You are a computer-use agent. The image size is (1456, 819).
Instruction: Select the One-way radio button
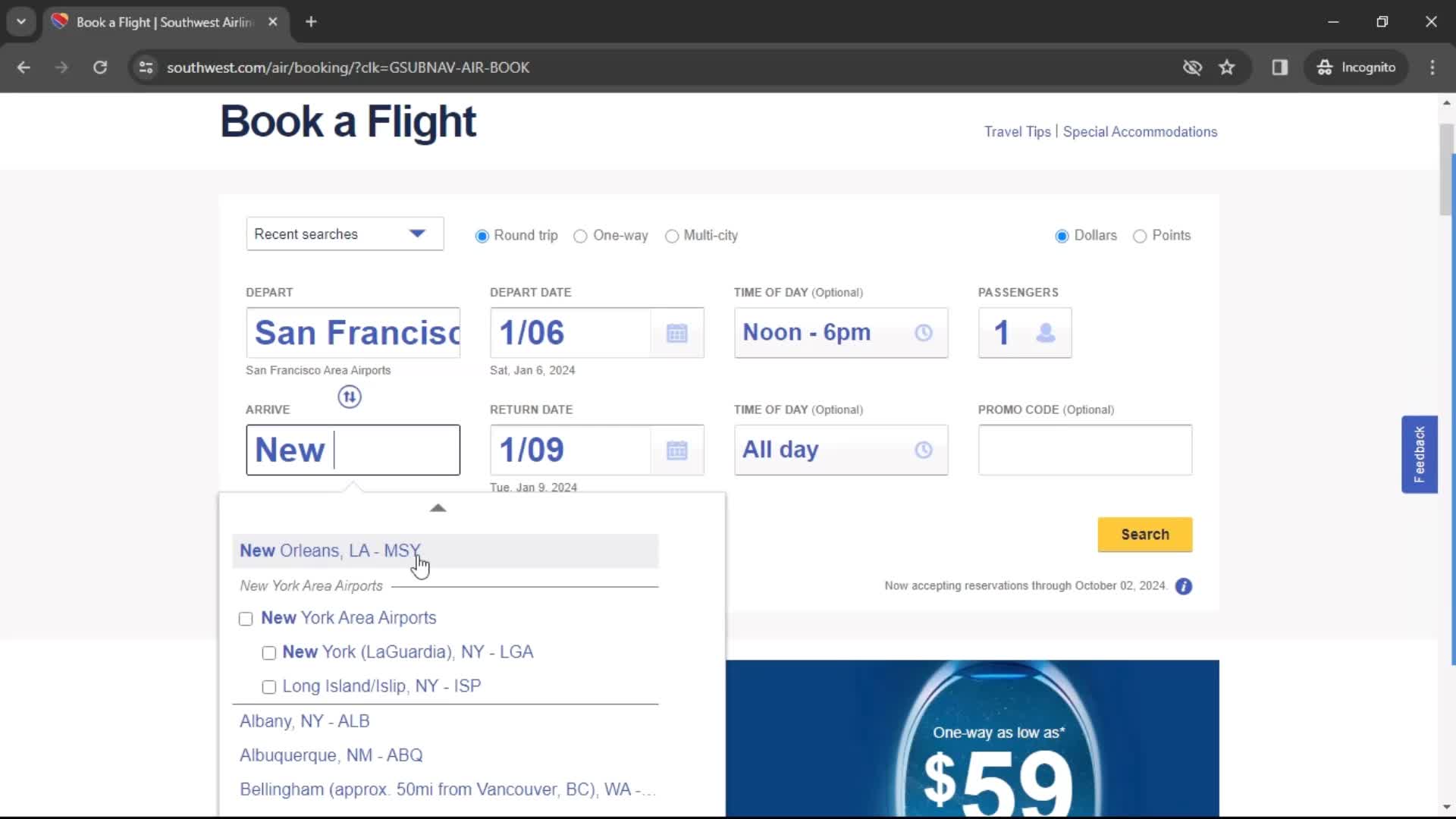click(x=579, y=235)
